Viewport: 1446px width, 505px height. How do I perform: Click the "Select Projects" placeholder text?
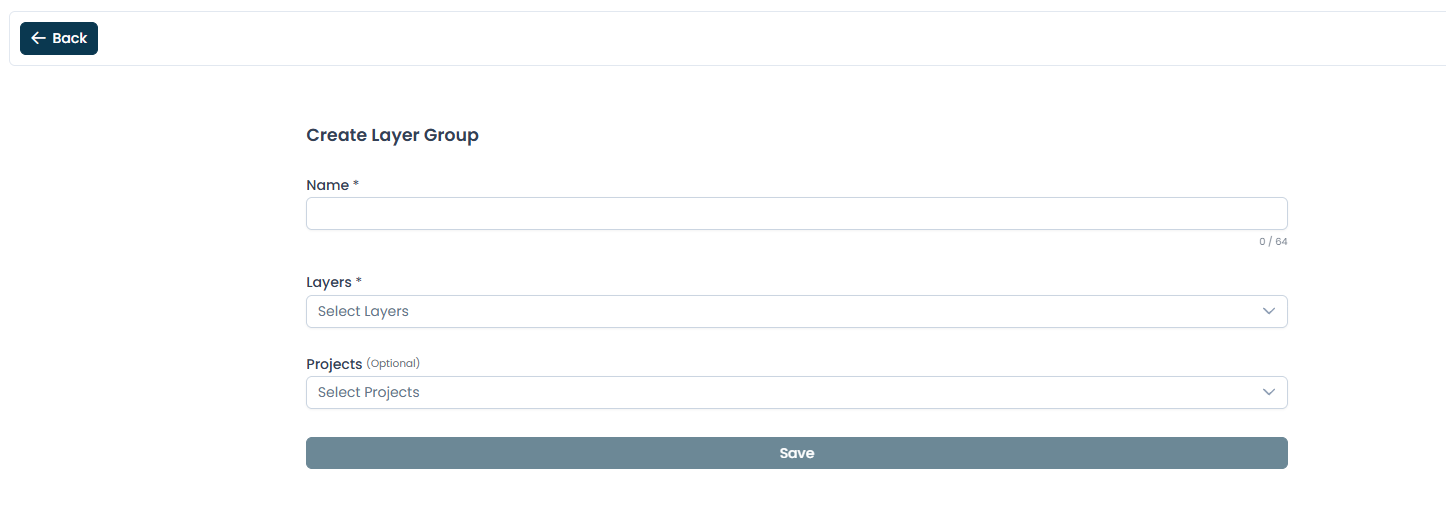(x=368, y=392)
